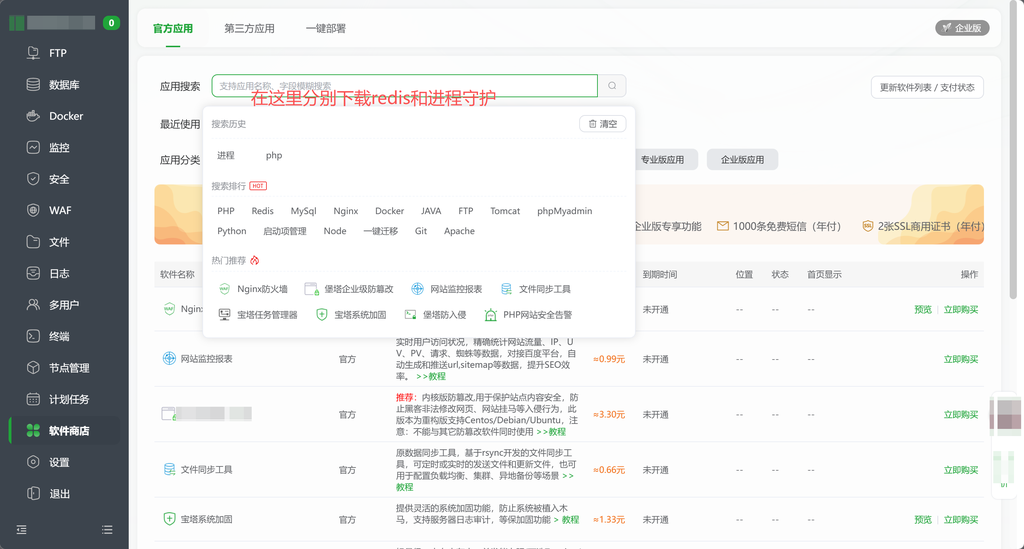The height and width of the screenshot is (549, 1024).
Task: Click 预览 in the Nginx row
Action: point(923,309)
